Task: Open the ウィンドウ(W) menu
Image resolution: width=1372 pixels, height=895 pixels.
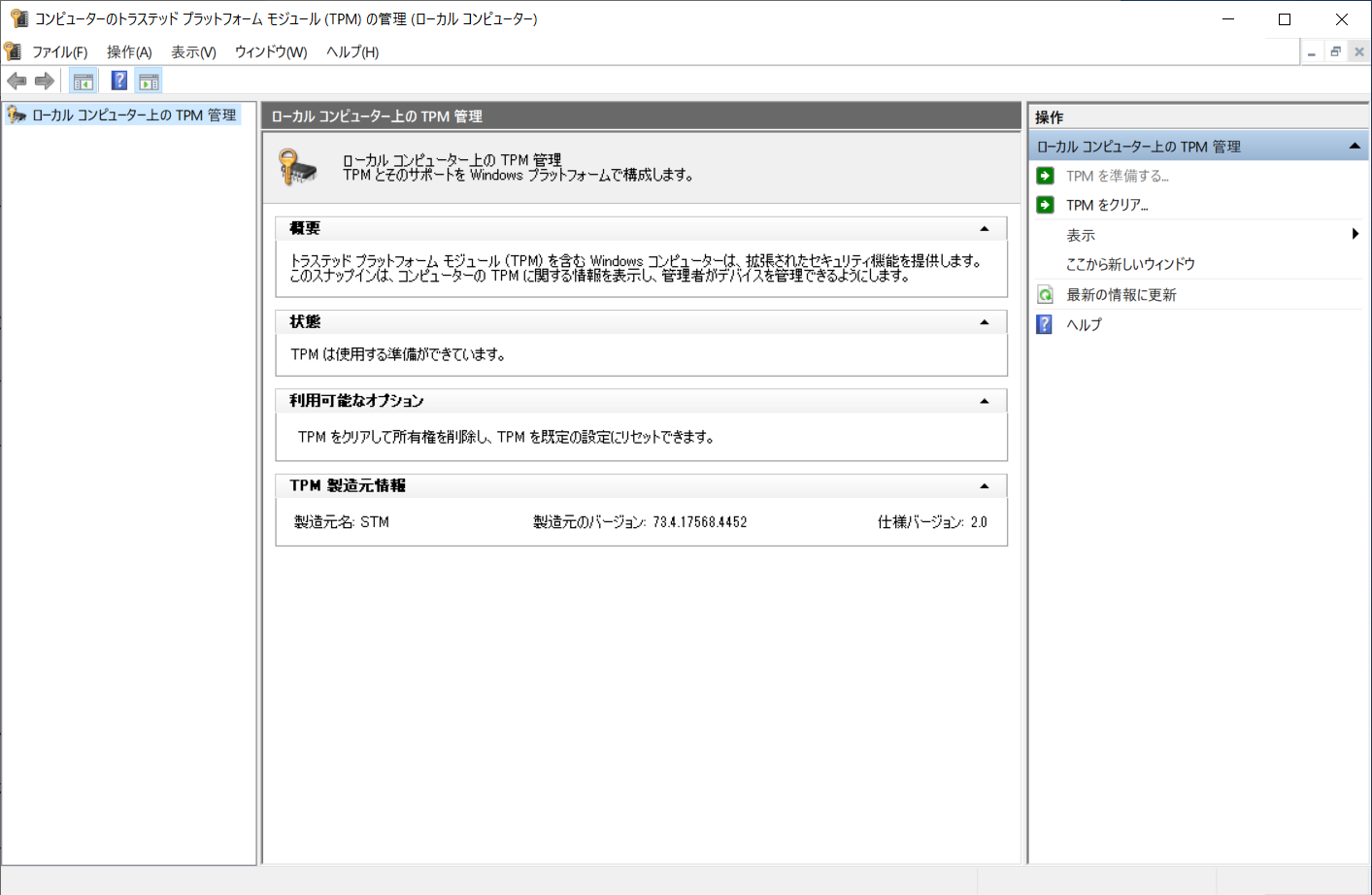Action: pos(271,52)
